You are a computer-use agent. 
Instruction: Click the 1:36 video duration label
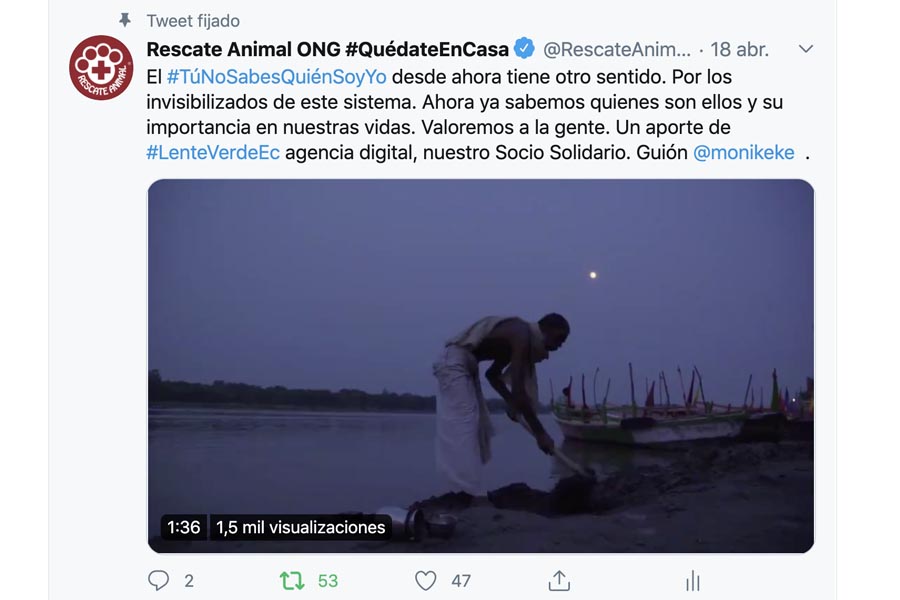pyautogui.click(x=184, y=527)
